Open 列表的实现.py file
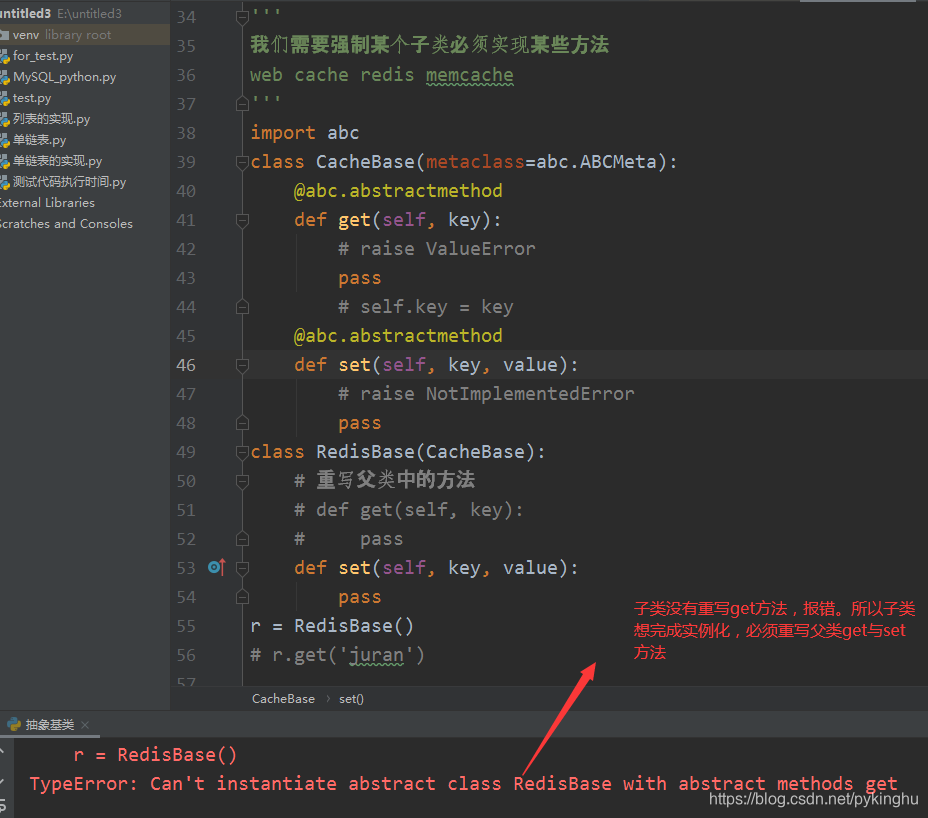The width and height of the screenshot is (928, 818). (51, 119)
